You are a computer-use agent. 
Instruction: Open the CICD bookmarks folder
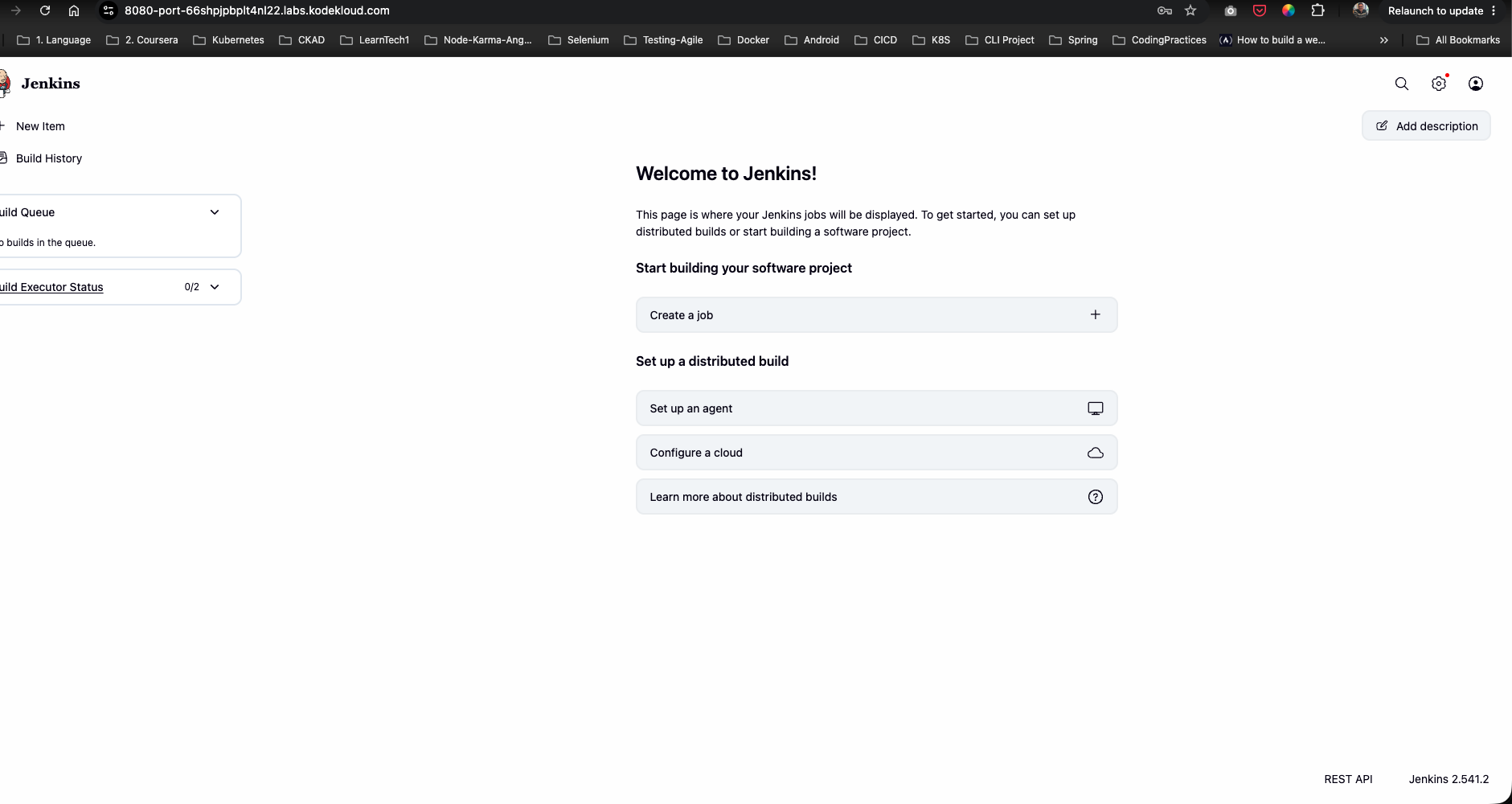pos(875,39)
